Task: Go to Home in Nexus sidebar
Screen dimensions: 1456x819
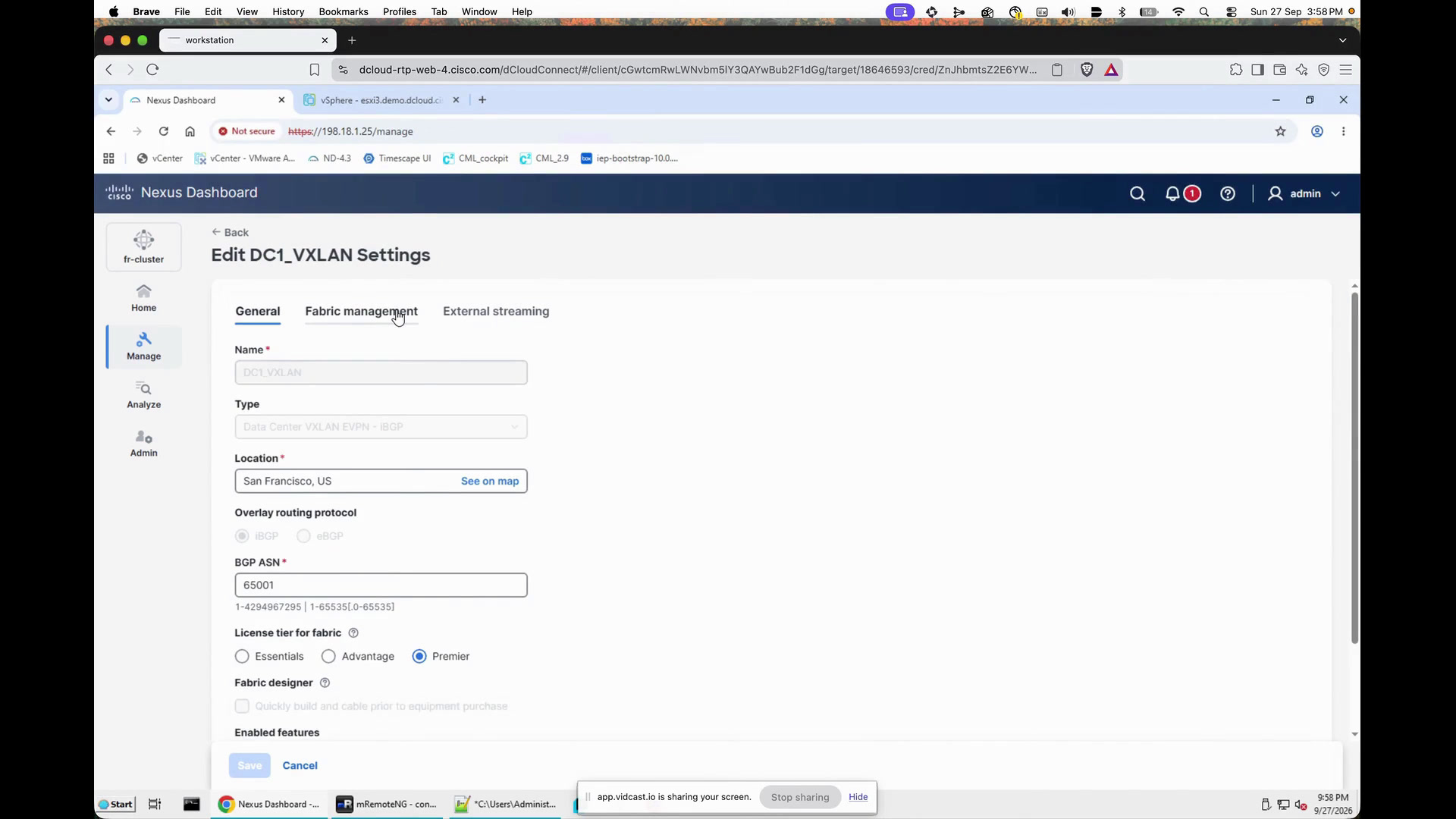Action: (x=143, y=298)
